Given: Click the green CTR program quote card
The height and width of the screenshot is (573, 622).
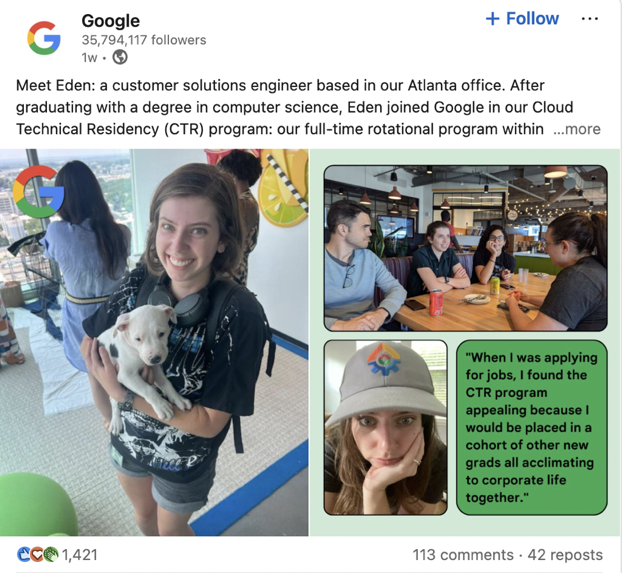Looking at the screenshot, I should click(x=532, y=427).
